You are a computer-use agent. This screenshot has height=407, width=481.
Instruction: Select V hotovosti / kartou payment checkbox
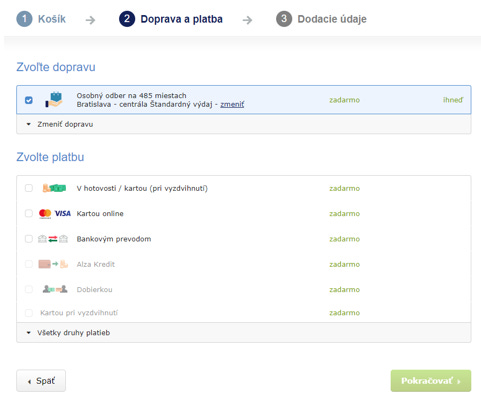pyautogui.click(x=29, y=188)
